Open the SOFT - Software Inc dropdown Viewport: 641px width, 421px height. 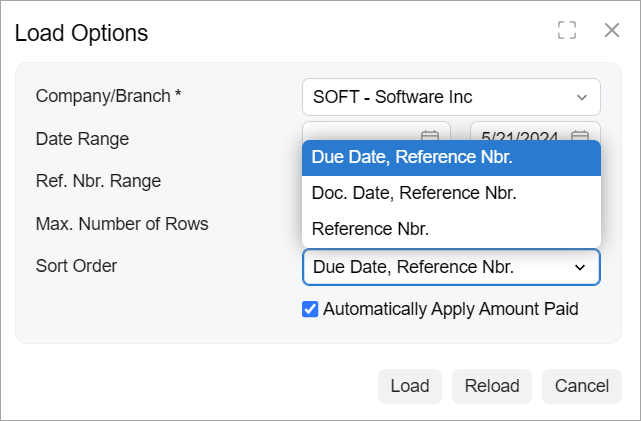click(x=450, y=97)
